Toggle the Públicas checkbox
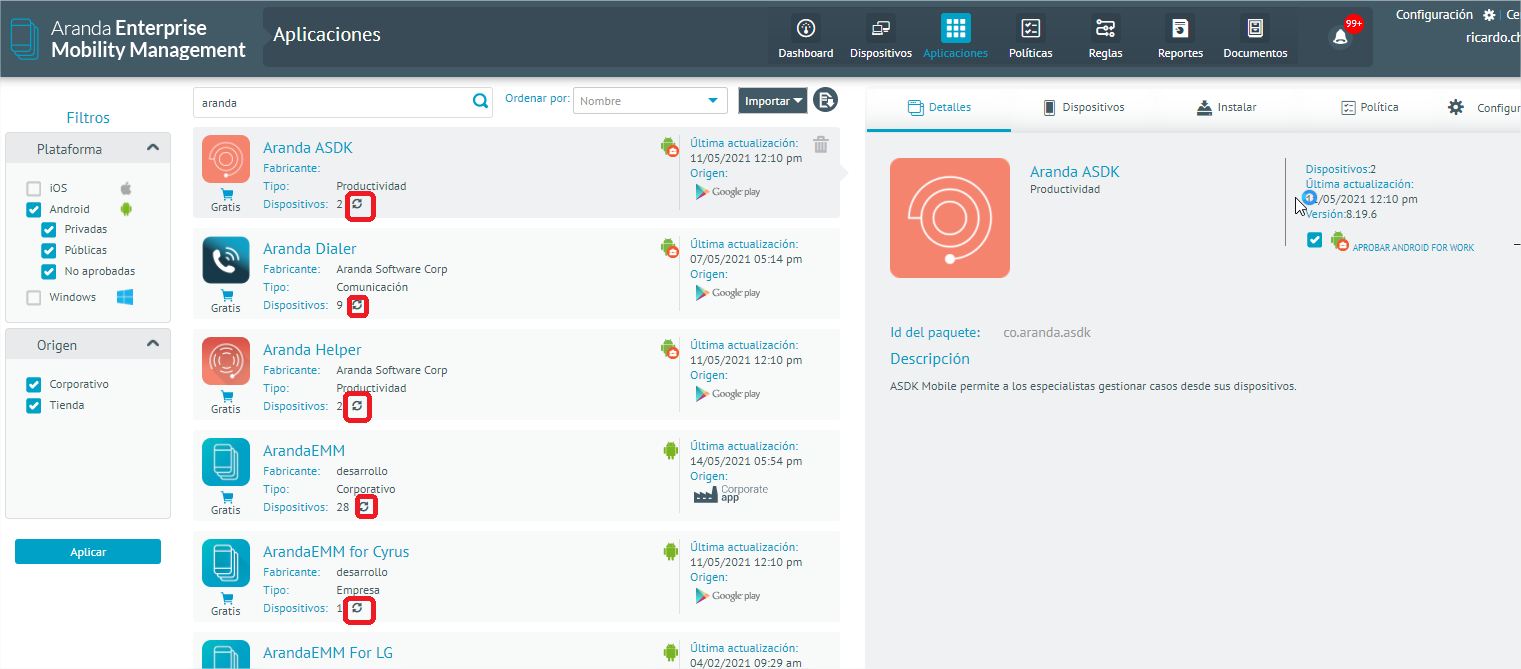This screenshot has width=1521, height=669. [x=48, y=250]
